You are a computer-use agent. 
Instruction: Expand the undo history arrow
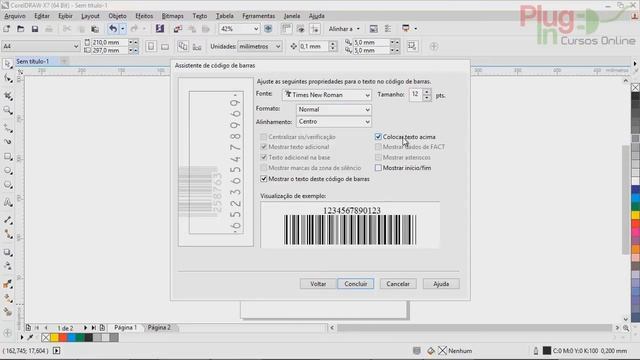point(122,29)
